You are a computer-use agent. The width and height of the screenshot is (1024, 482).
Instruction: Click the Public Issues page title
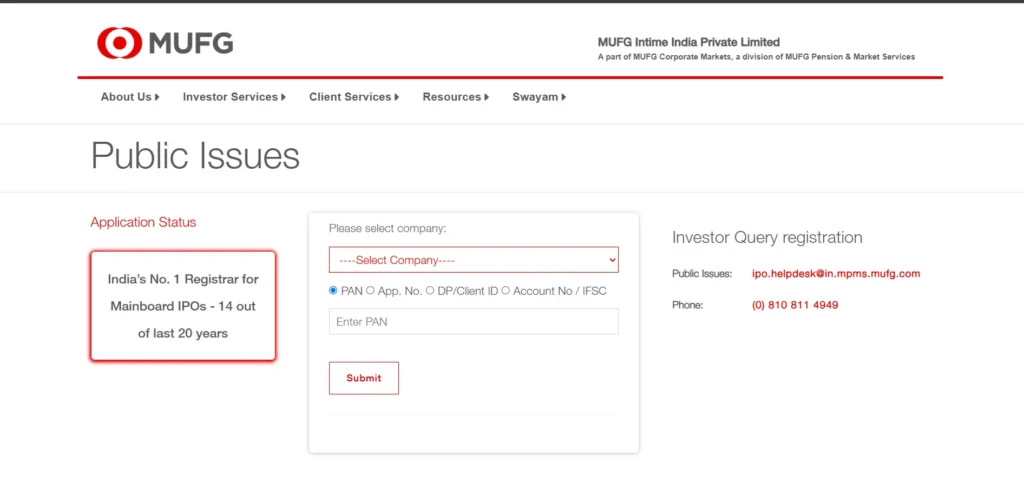tap(195, 156)
